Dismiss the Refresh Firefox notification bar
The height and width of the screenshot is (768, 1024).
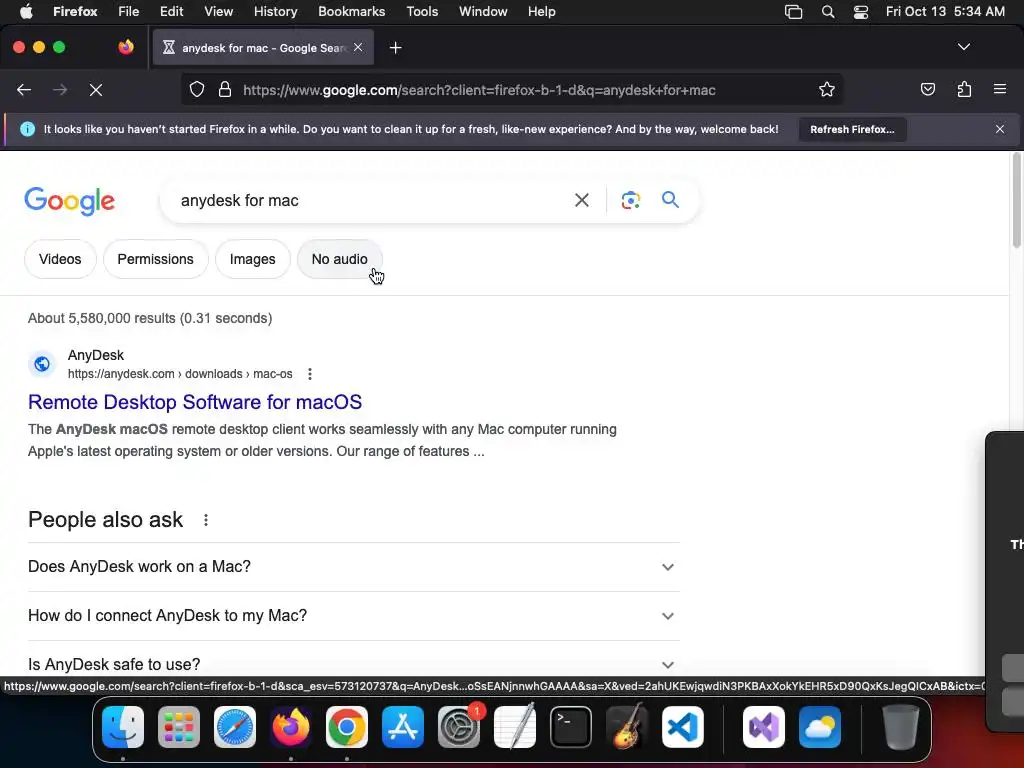click(1000, 129)
